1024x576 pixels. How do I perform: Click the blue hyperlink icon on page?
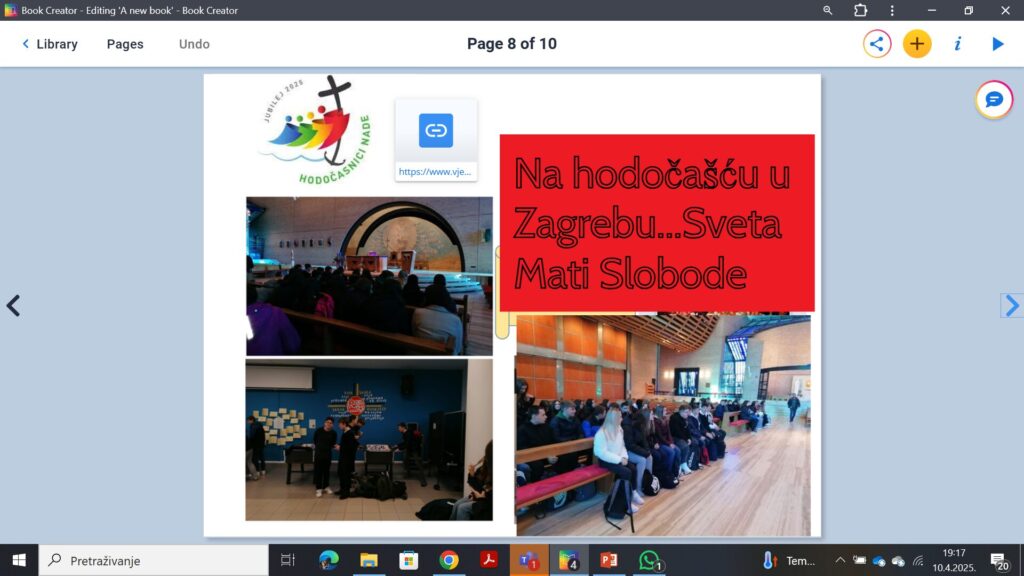click(x=435, y=131)
